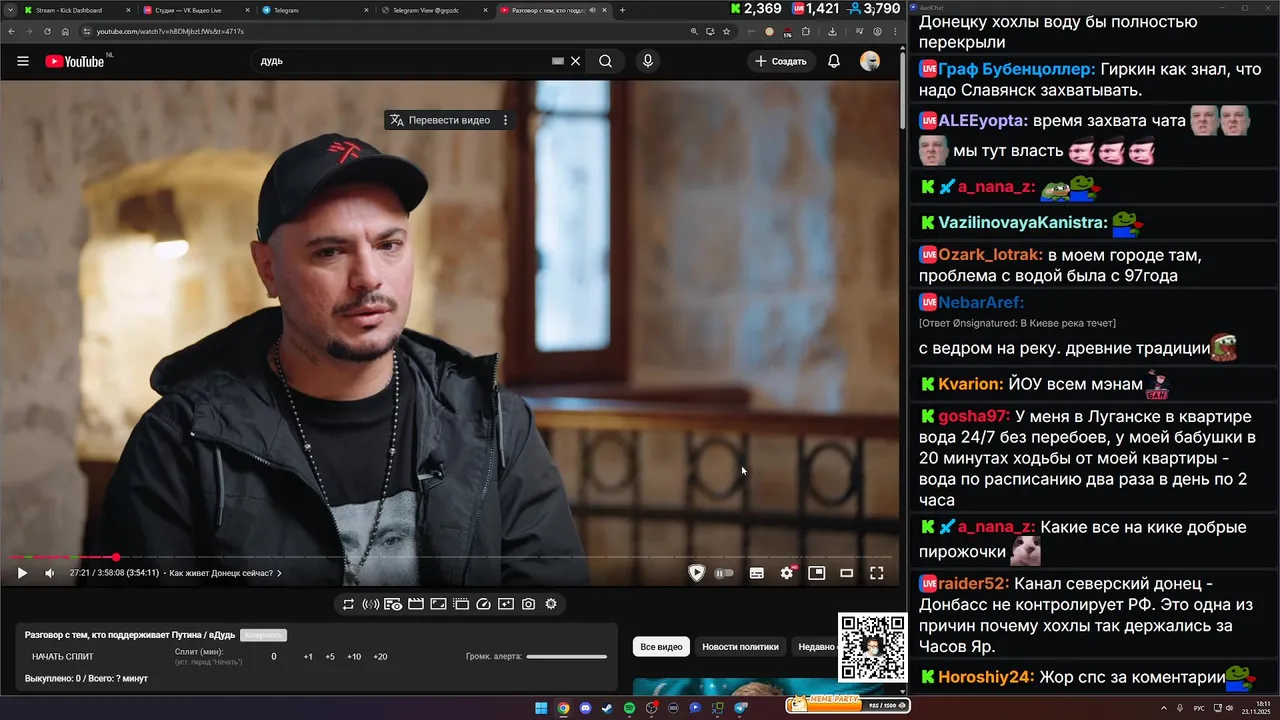This screenshot has width=1280, height=720.
Task: Click the volume boost waves icon
Action: point(370,604)
